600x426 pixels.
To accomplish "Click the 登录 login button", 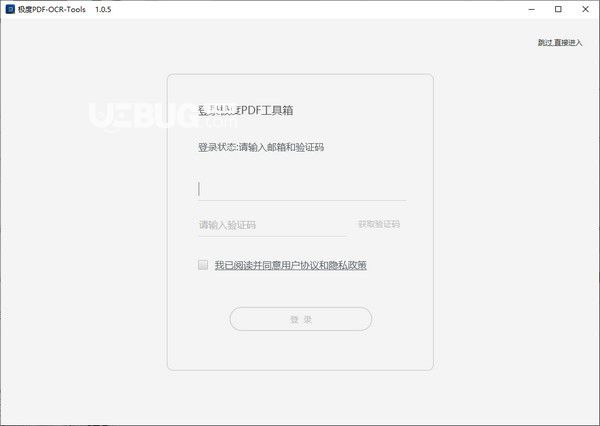I will coord(301,319).
